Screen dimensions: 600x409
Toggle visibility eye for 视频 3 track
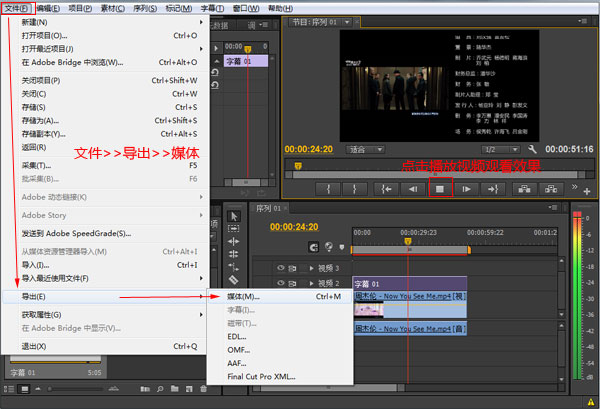pos(281,268)
